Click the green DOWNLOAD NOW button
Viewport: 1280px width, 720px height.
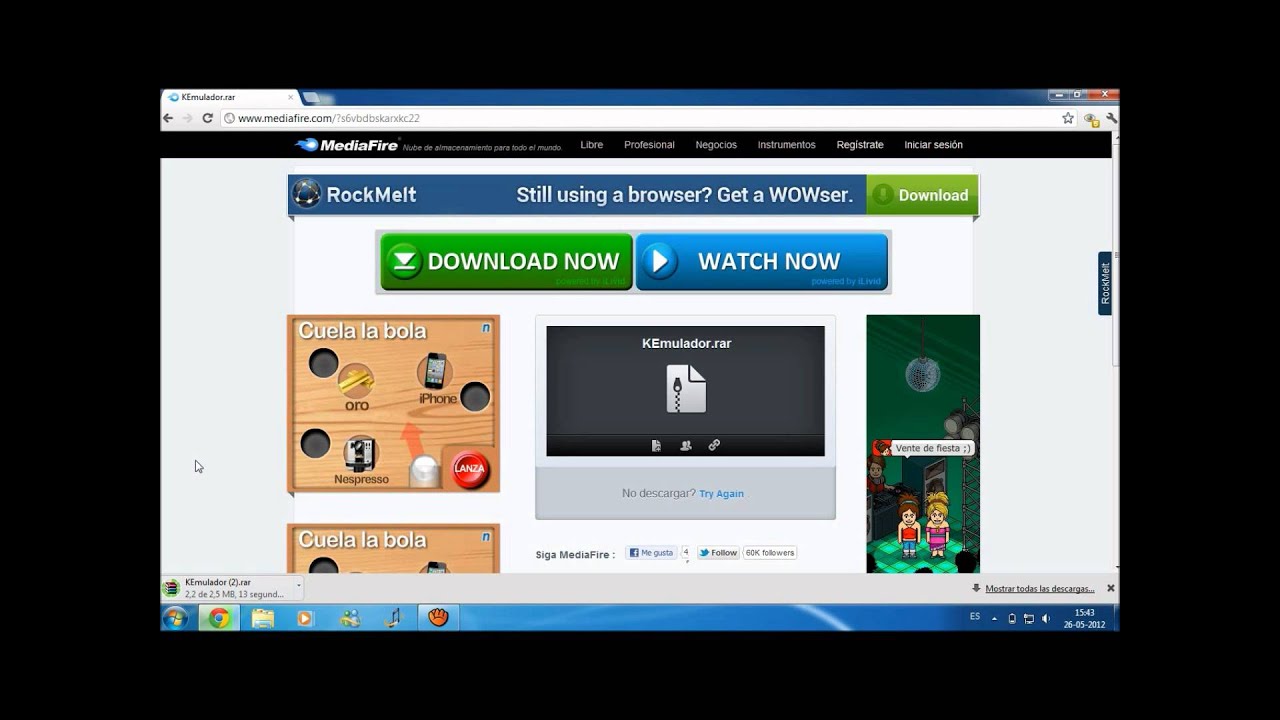tap(506, 262)
